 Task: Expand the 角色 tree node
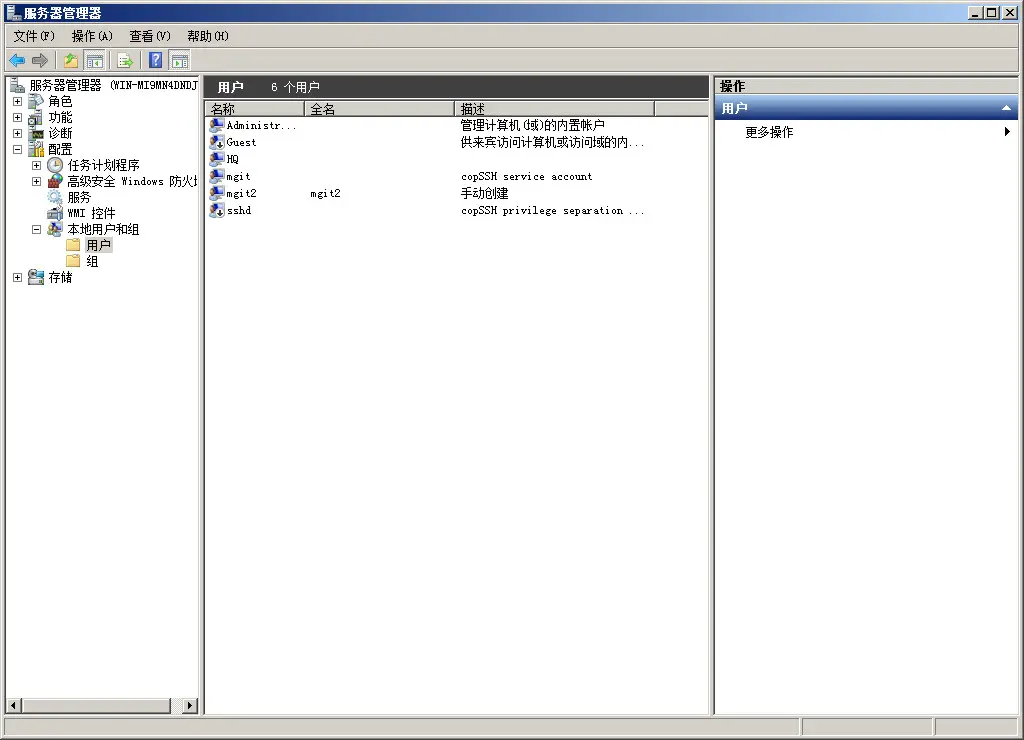pos(18,101)
